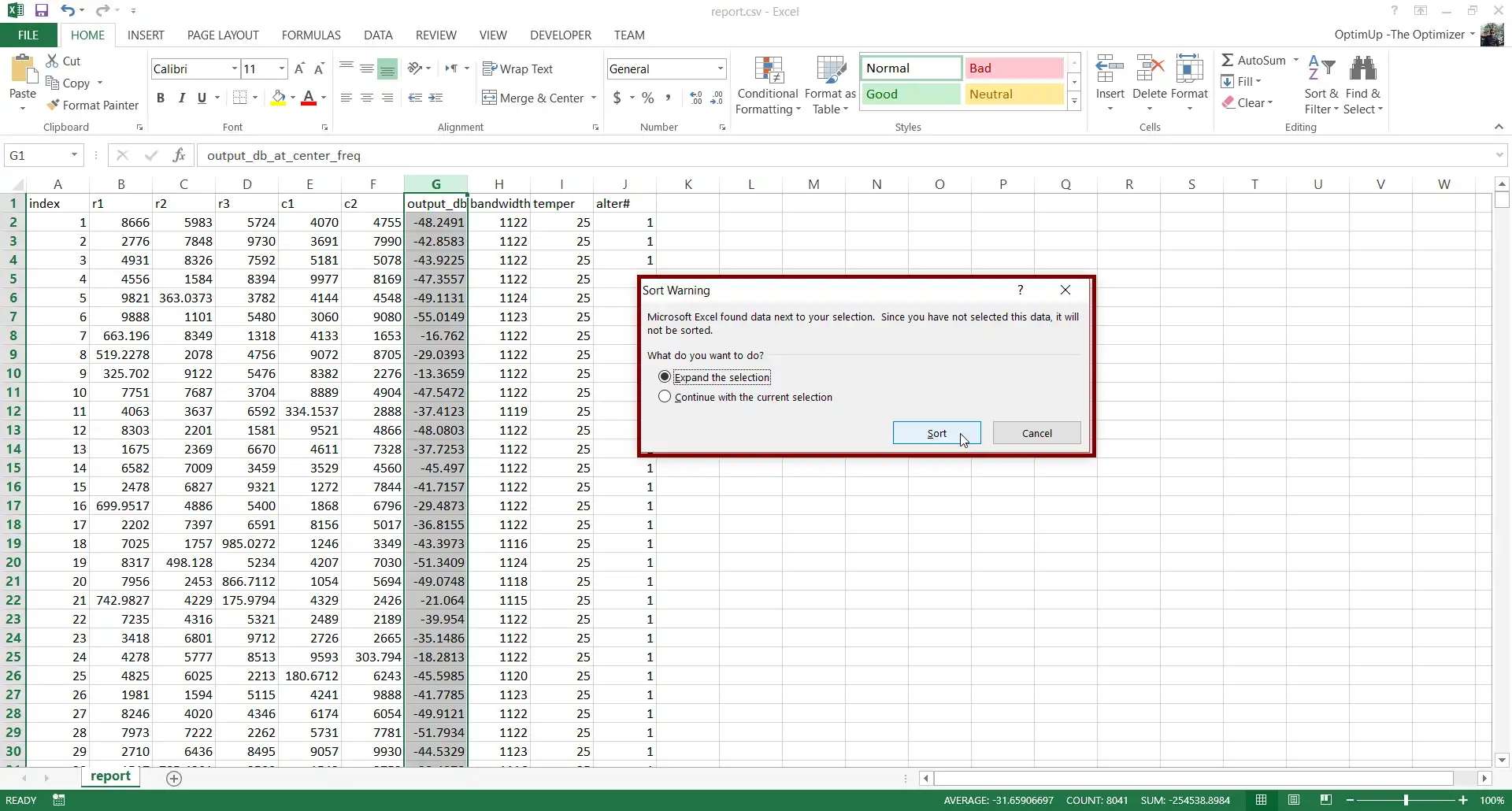
Task: Apply the Good cell style
Action: 910,94
